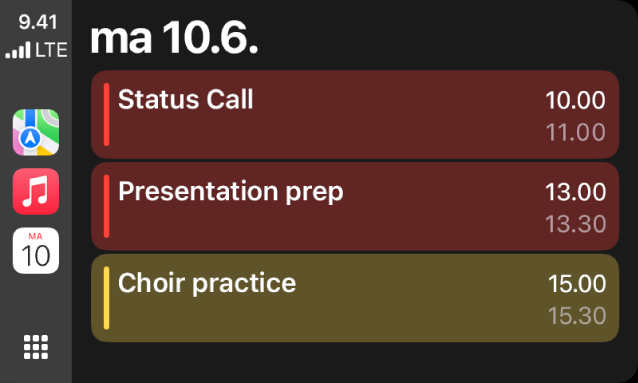Click the 15.00 start time label
The width and height of the screenshot is (638, 383).
577,284
